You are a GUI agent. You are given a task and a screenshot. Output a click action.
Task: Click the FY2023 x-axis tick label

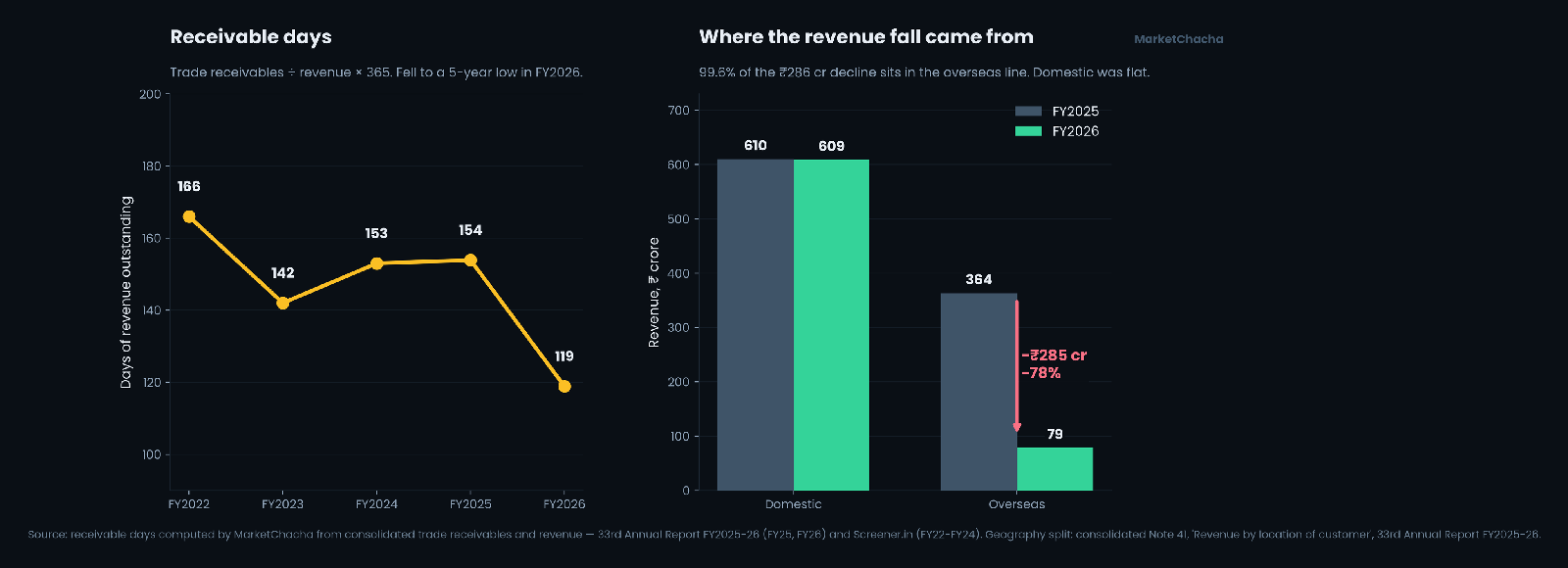pos(282,504)
